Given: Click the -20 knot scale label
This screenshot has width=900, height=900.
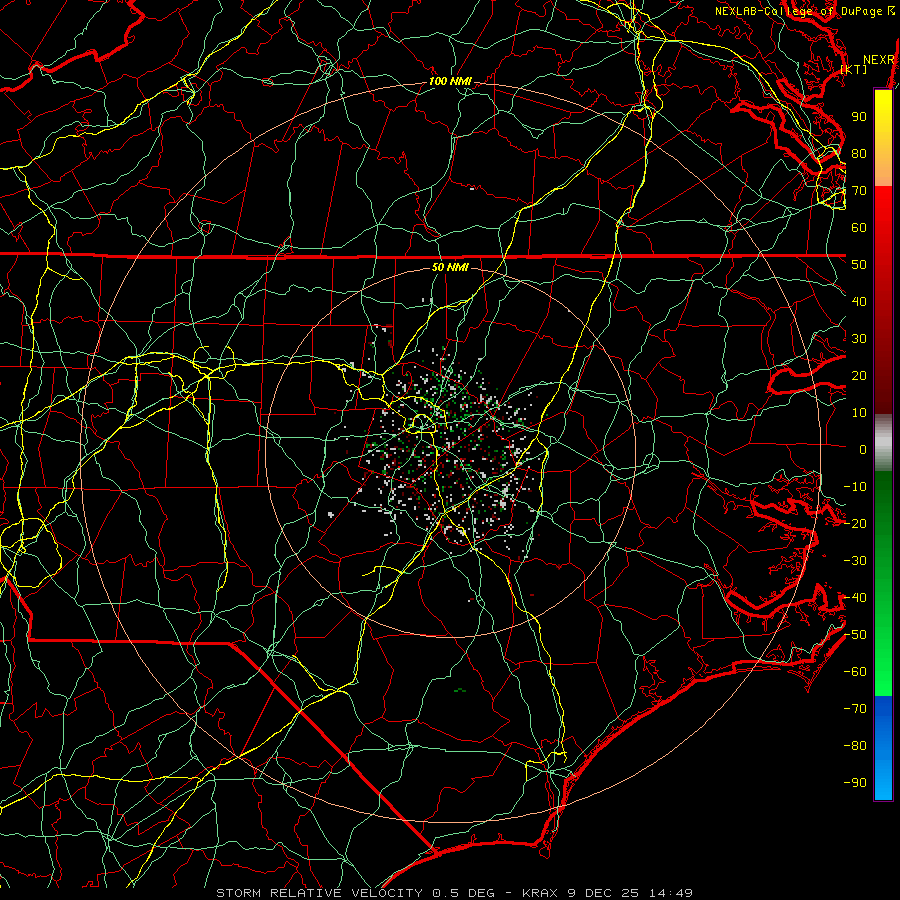Looking at the screenshot, I should 855,524.
